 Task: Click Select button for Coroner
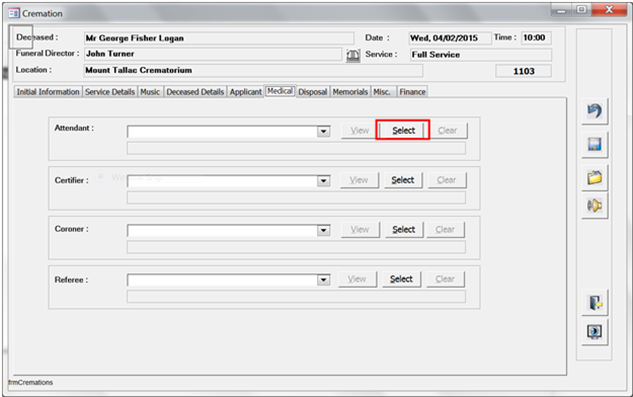click(404, 229)
